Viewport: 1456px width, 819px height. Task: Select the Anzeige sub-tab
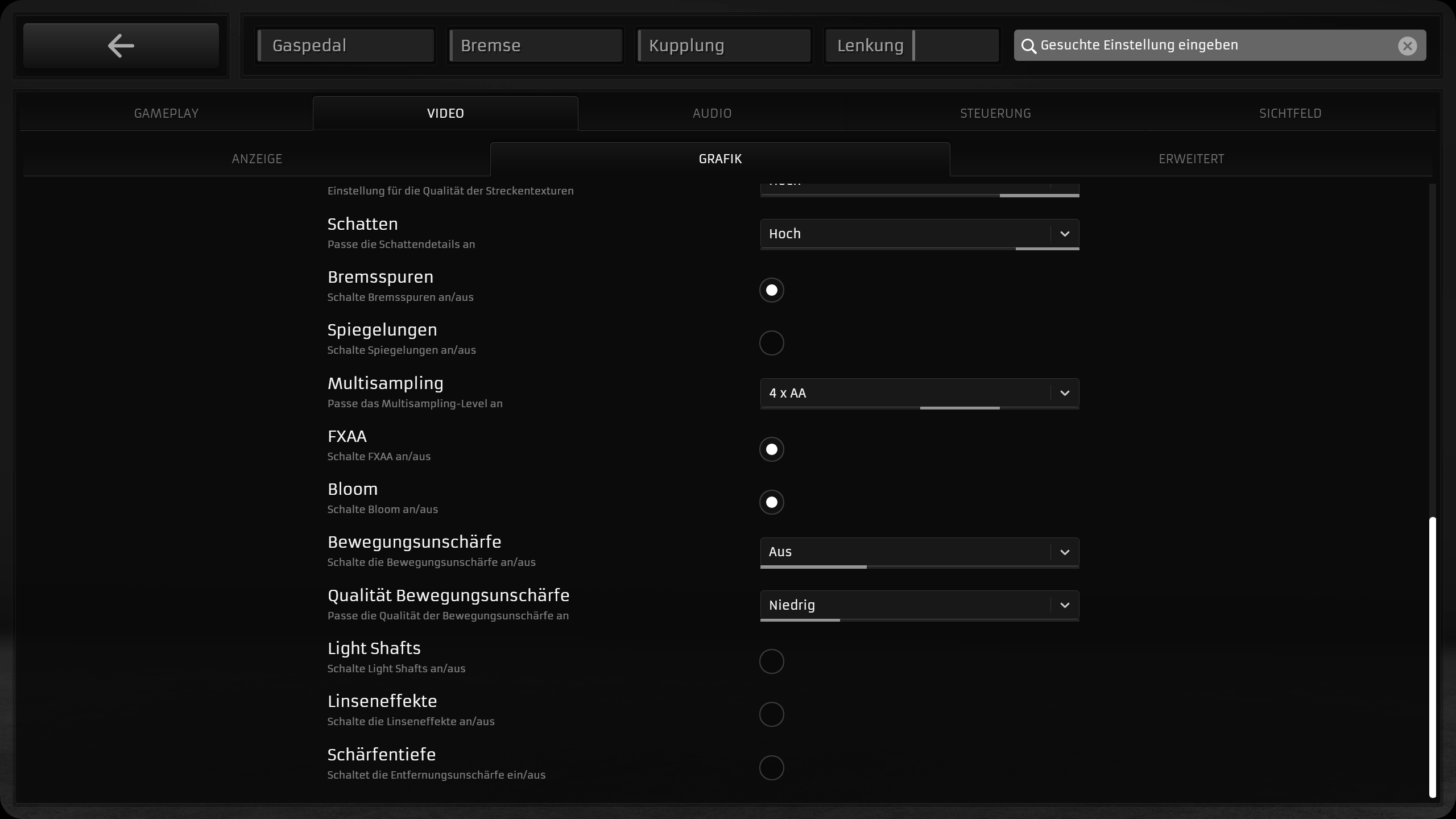coord(257,159)
